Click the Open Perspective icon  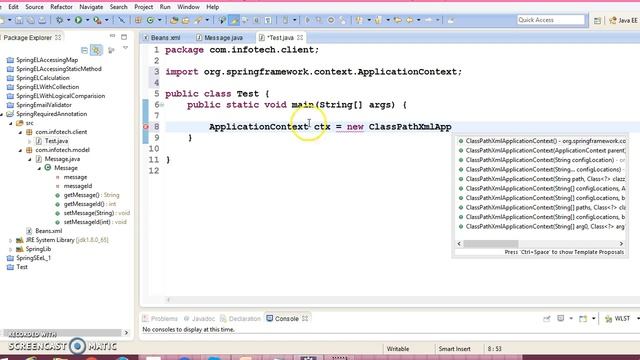click(x=598, y=20)
